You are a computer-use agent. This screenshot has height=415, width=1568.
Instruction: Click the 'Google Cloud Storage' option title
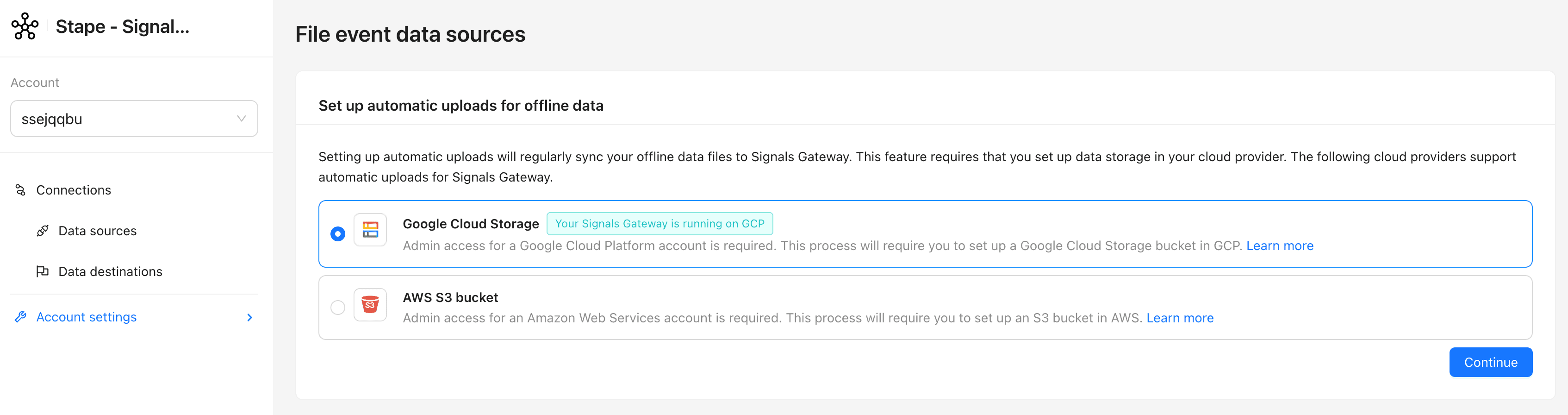click(x=471, y=224)
